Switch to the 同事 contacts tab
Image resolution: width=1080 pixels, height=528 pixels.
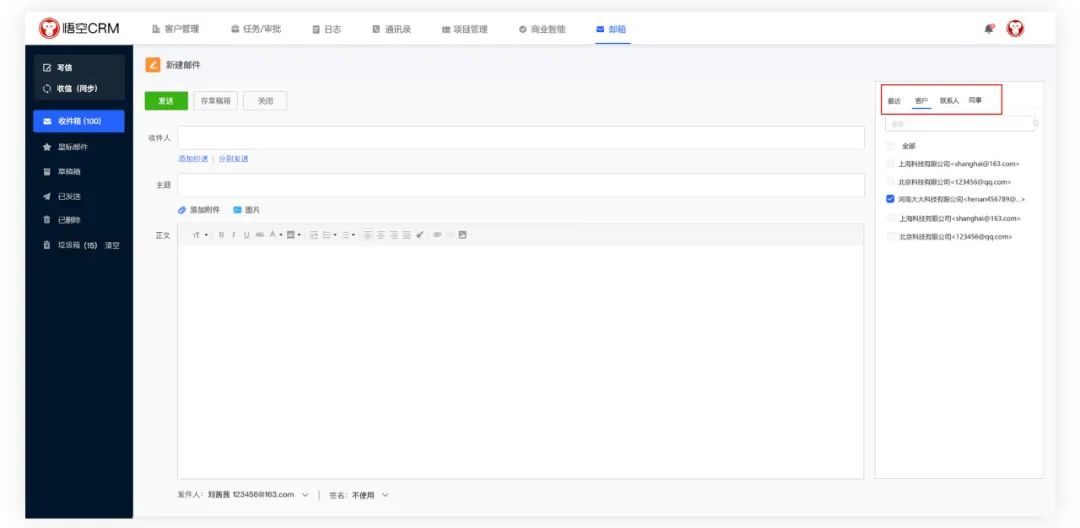tap(975, 101)
